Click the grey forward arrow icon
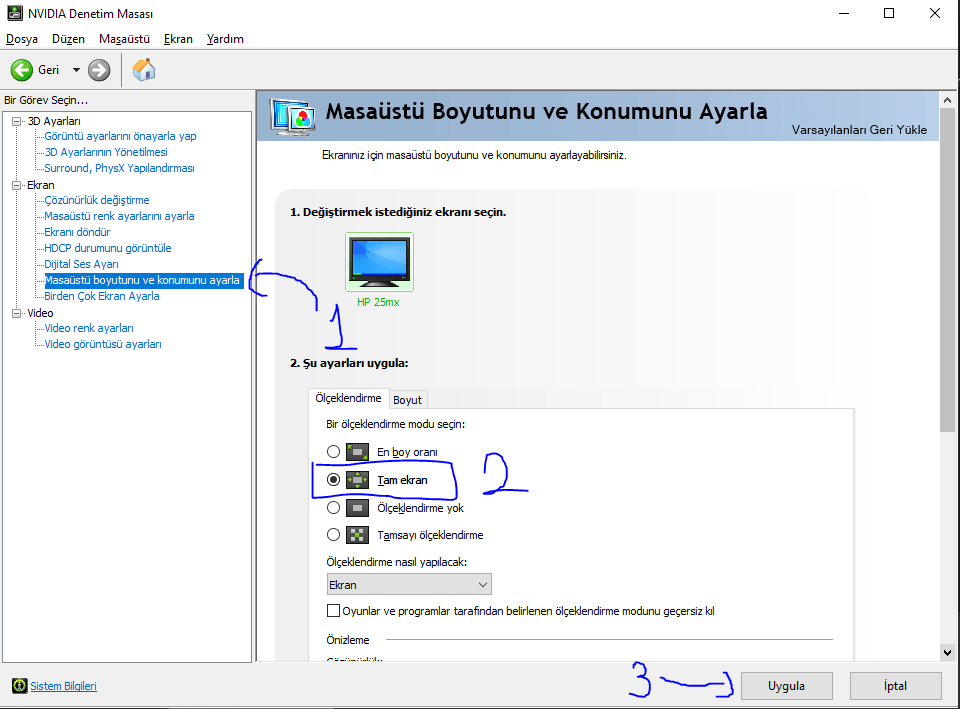Screen dimensions: 960x709 [x=99, y=70]
